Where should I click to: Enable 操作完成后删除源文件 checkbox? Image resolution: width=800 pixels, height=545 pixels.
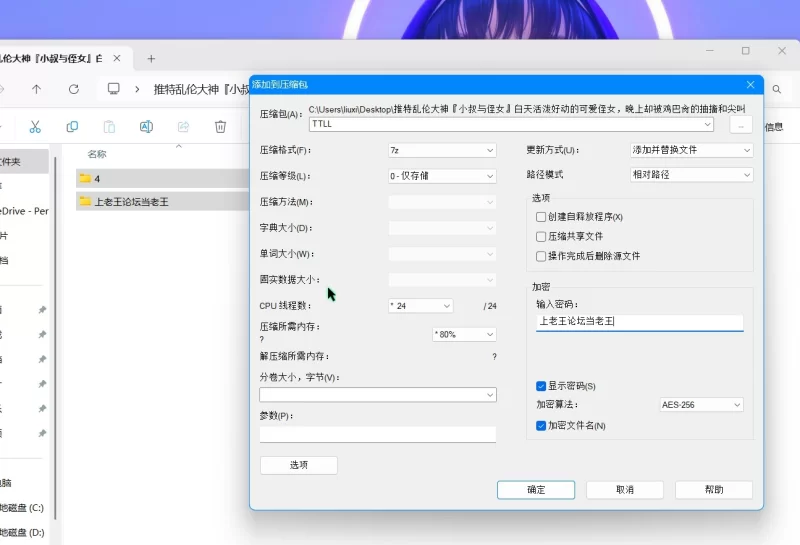(x=541, y=256)
